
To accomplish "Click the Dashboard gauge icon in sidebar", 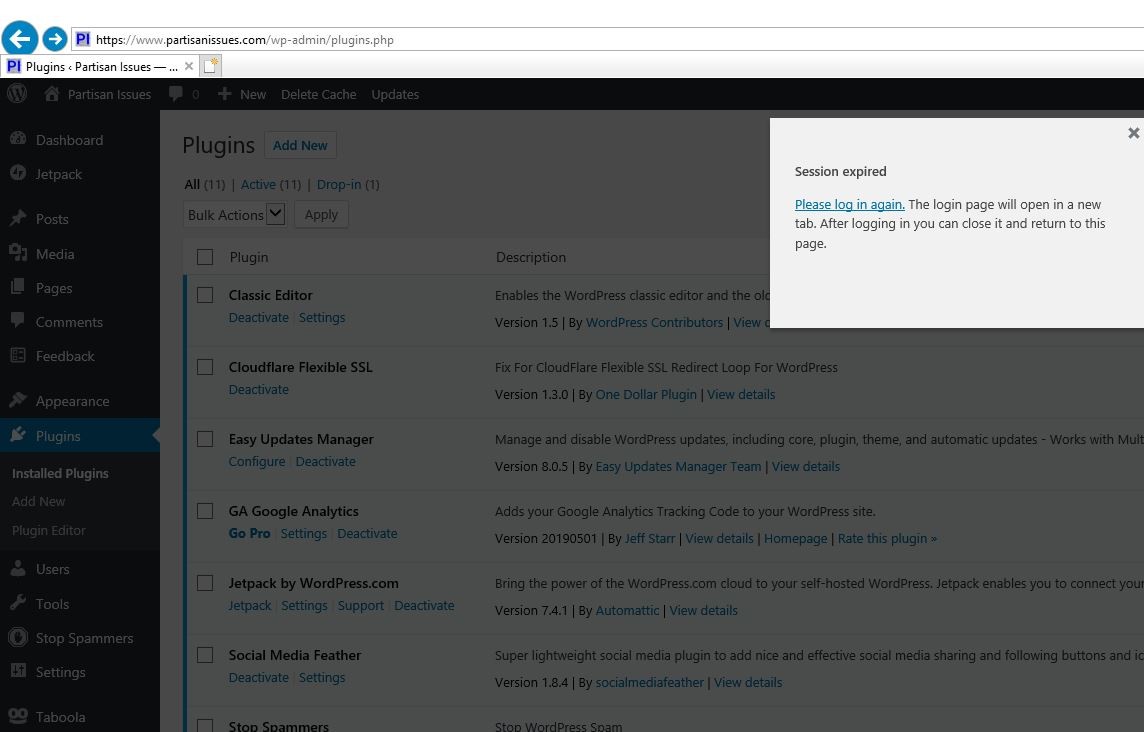I will pos(18,140).
